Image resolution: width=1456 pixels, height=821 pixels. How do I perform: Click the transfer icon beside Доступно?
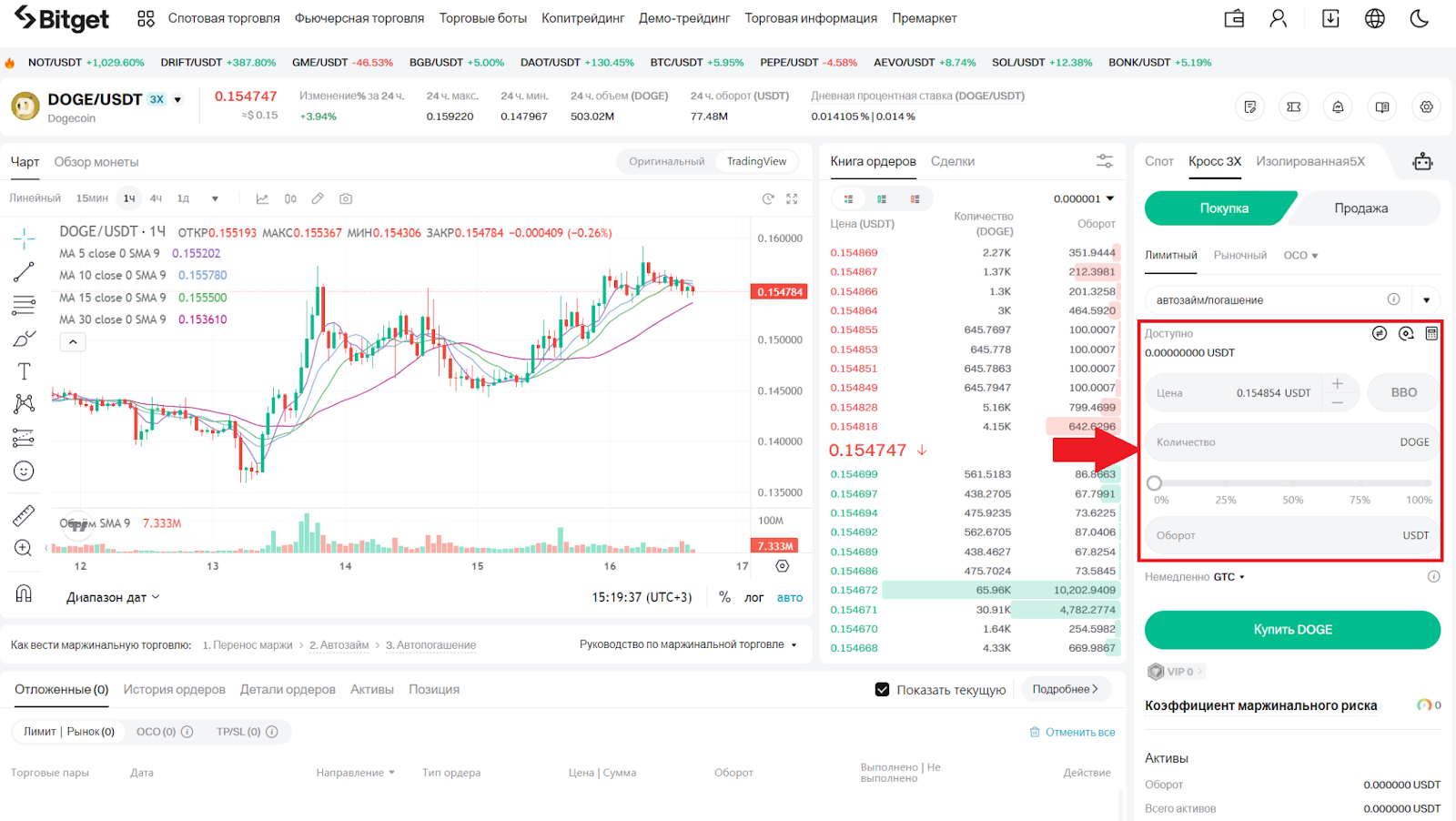1380,333
